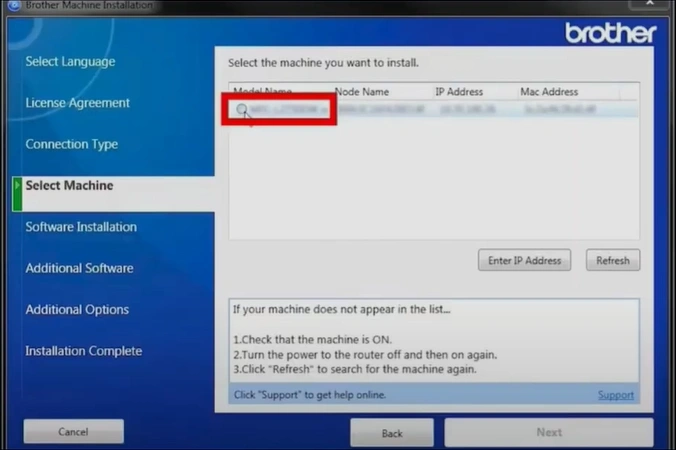Choose Additional Software in the sidebar

point(79,268)
